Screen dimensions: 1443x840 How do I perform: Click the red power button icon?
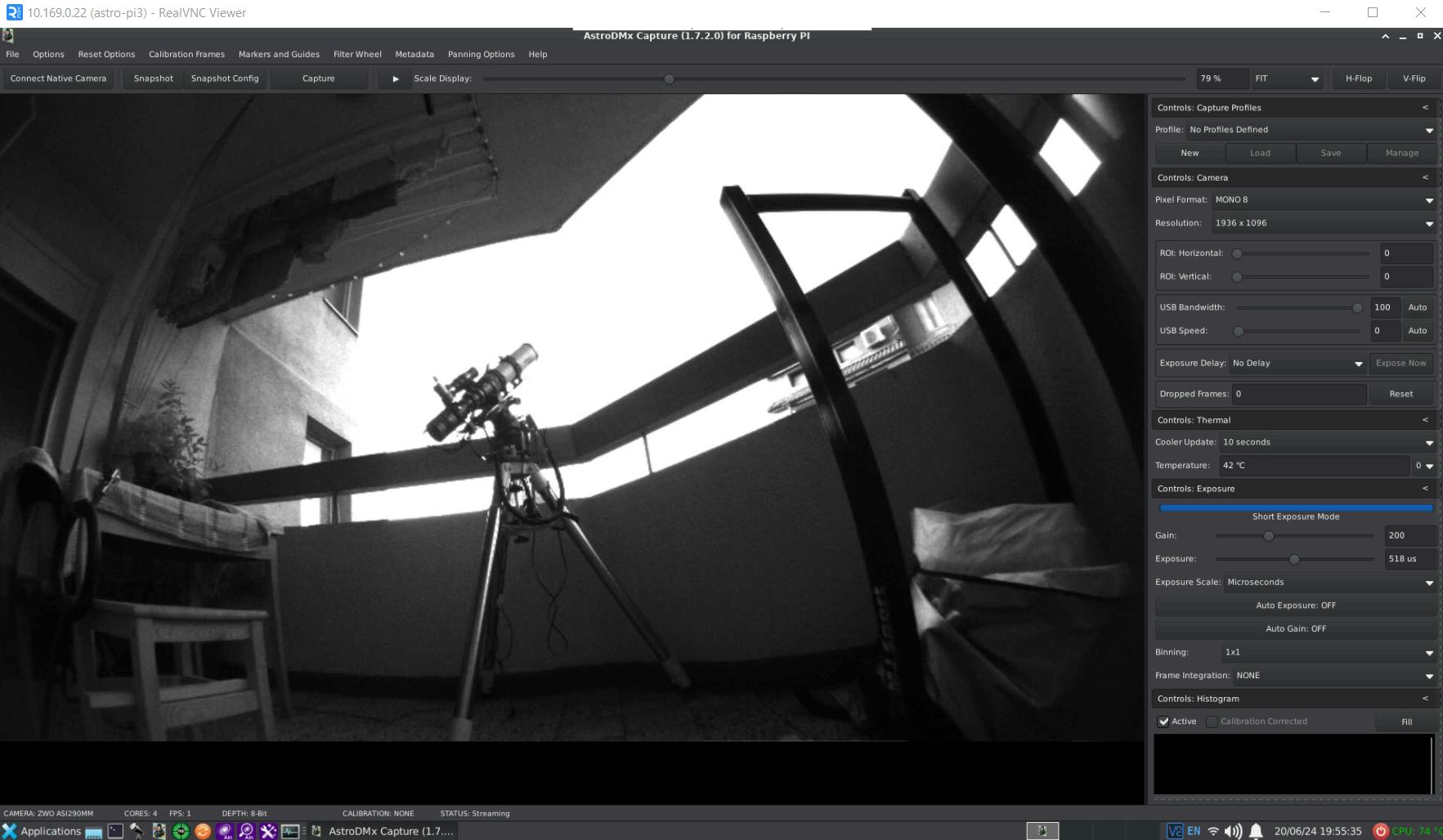[x=1380, y=831]
